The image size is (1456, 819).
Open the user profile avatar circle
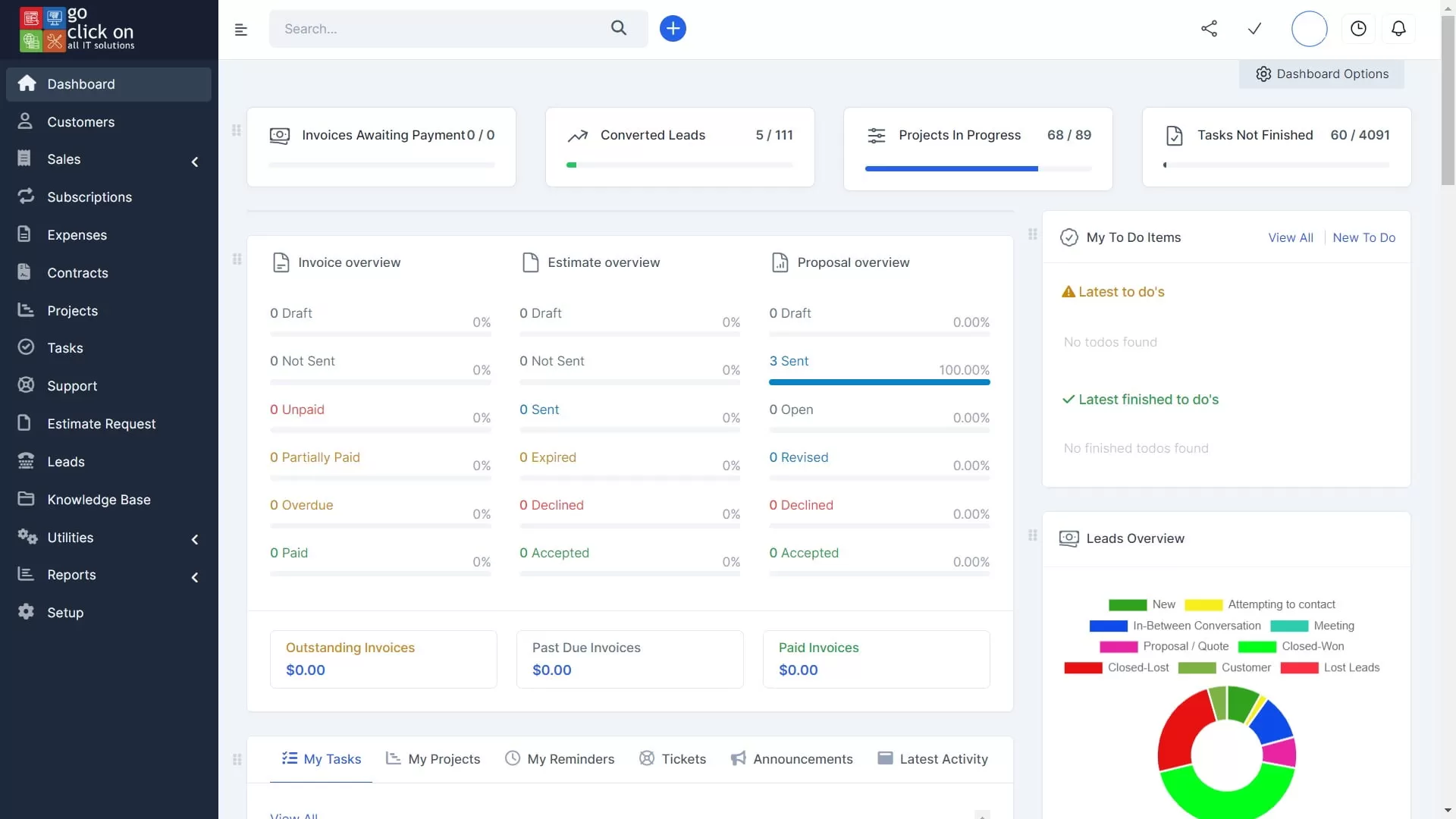coord(1309,29)
